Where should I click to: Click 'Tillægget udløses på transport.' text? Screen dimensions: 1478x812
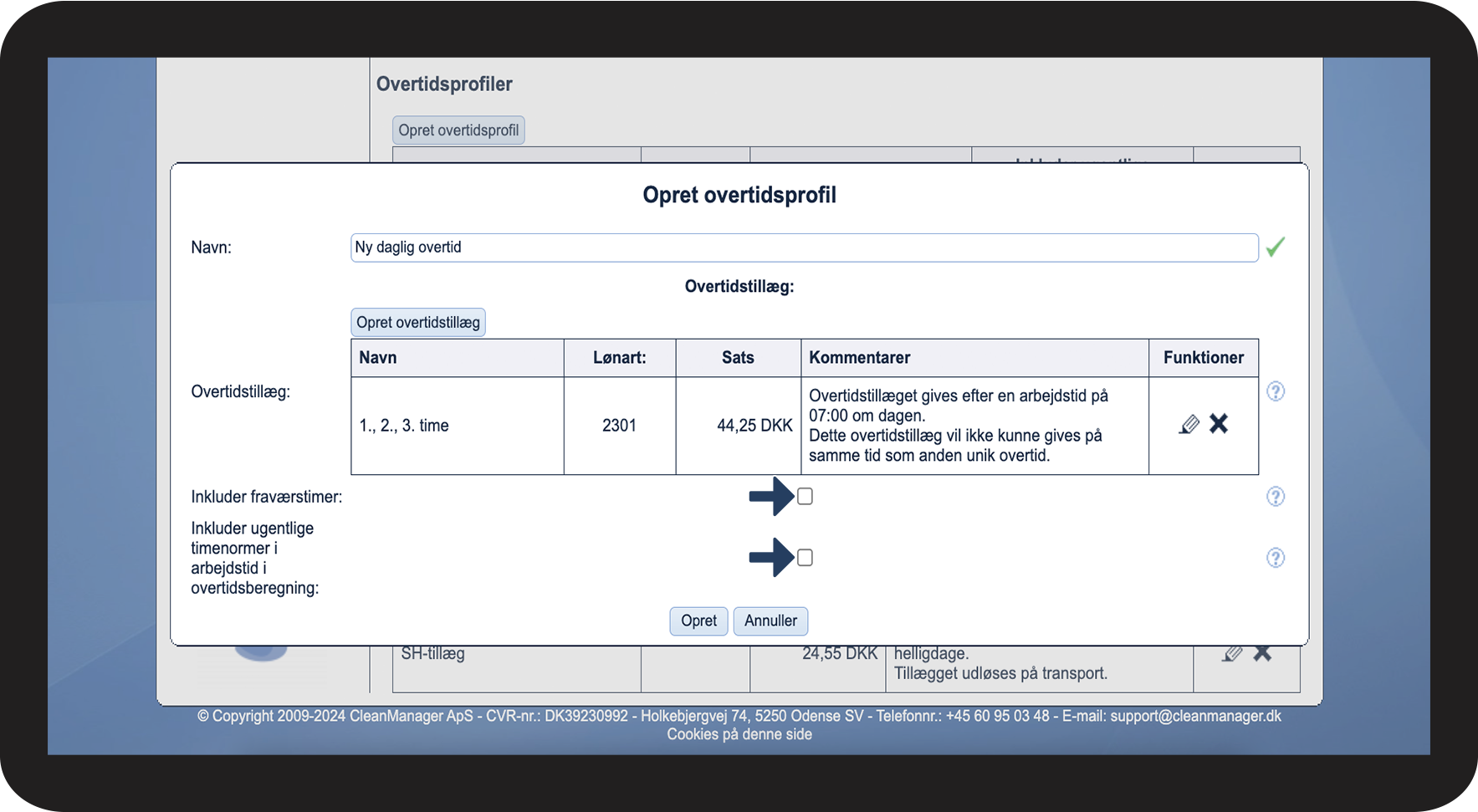(1000, 674)
